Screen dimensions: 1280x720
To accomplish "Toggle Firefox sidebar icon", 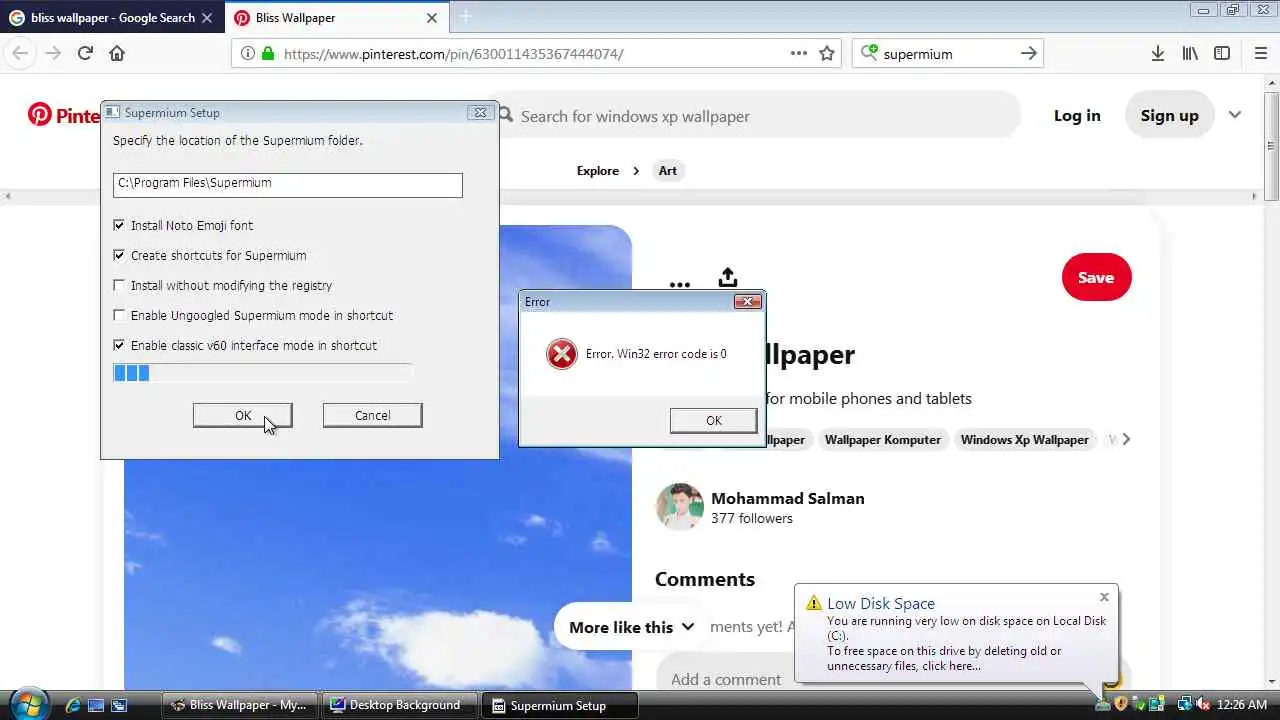I will coord(1222,53).
